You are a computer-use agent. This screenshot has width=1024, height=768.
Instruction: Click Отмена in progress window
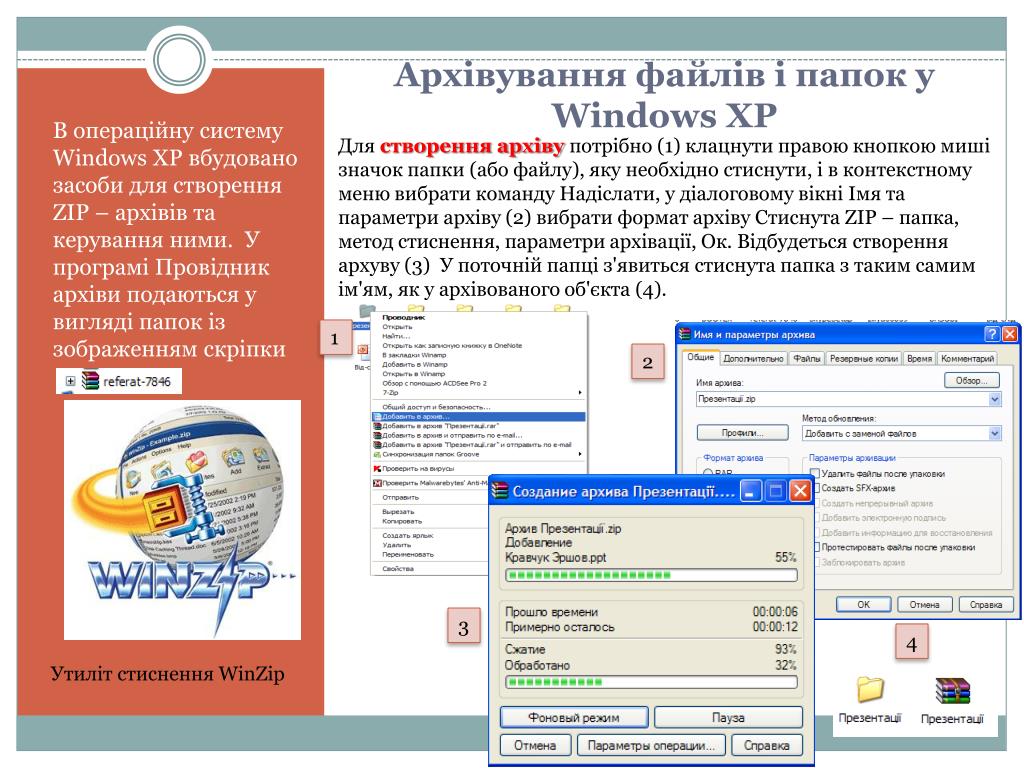pyautogui.click(x=535, y=745)
